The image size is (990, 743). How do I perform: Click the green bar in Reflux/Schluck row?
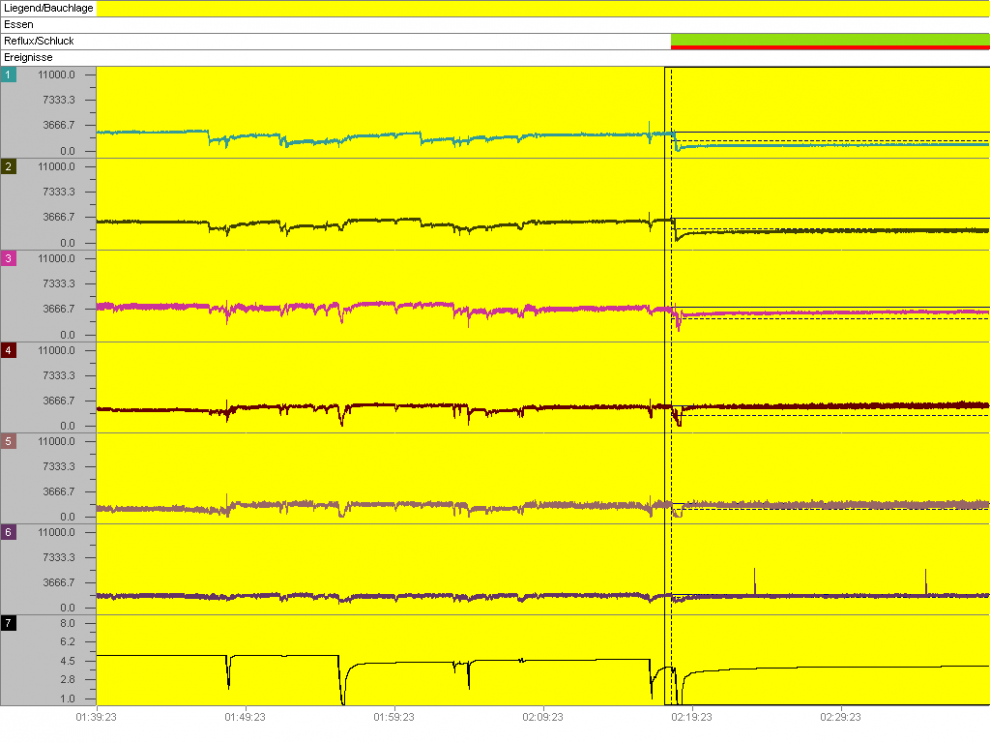point(829,38)
